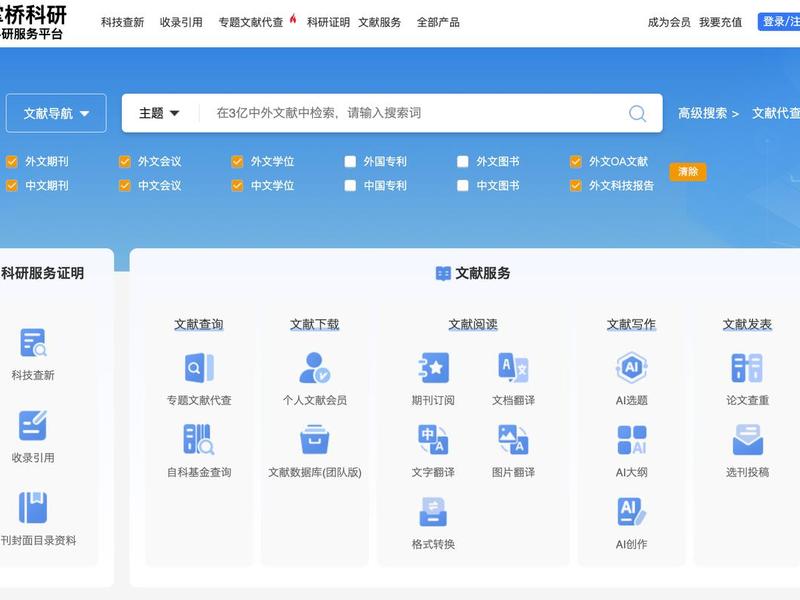This screenshot has height=600, width=800.
Task: Click the 成为会员 link
Action: pos(669,22)
